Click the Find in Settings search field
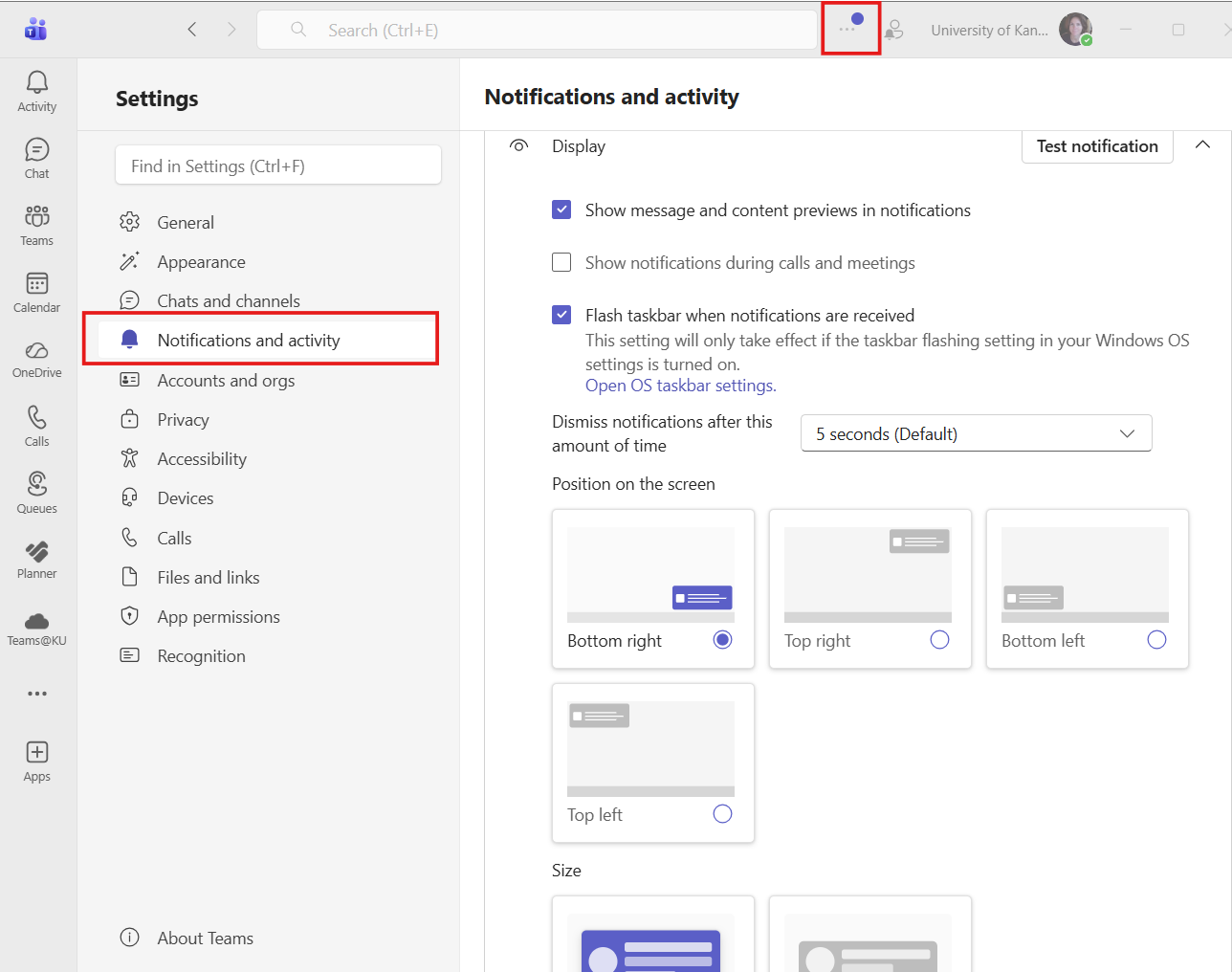1232x972 pixels. click(278, 166)
